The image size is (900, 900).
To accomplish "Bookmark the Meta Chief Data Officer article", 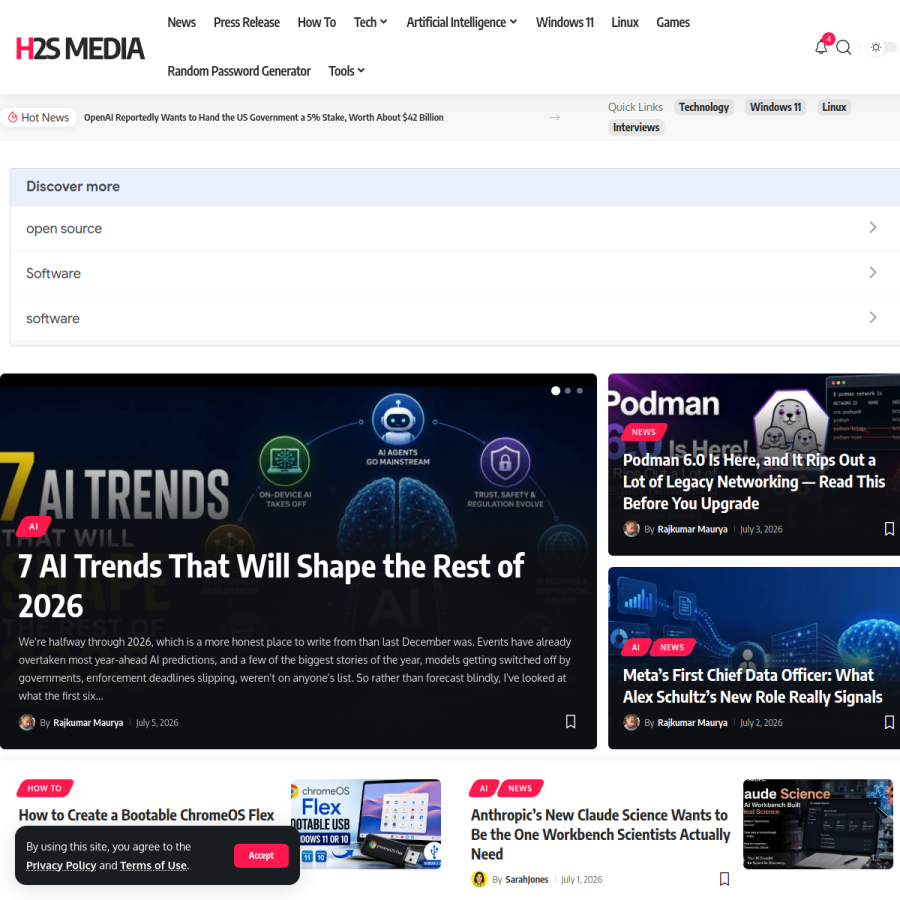I will 889,722.
